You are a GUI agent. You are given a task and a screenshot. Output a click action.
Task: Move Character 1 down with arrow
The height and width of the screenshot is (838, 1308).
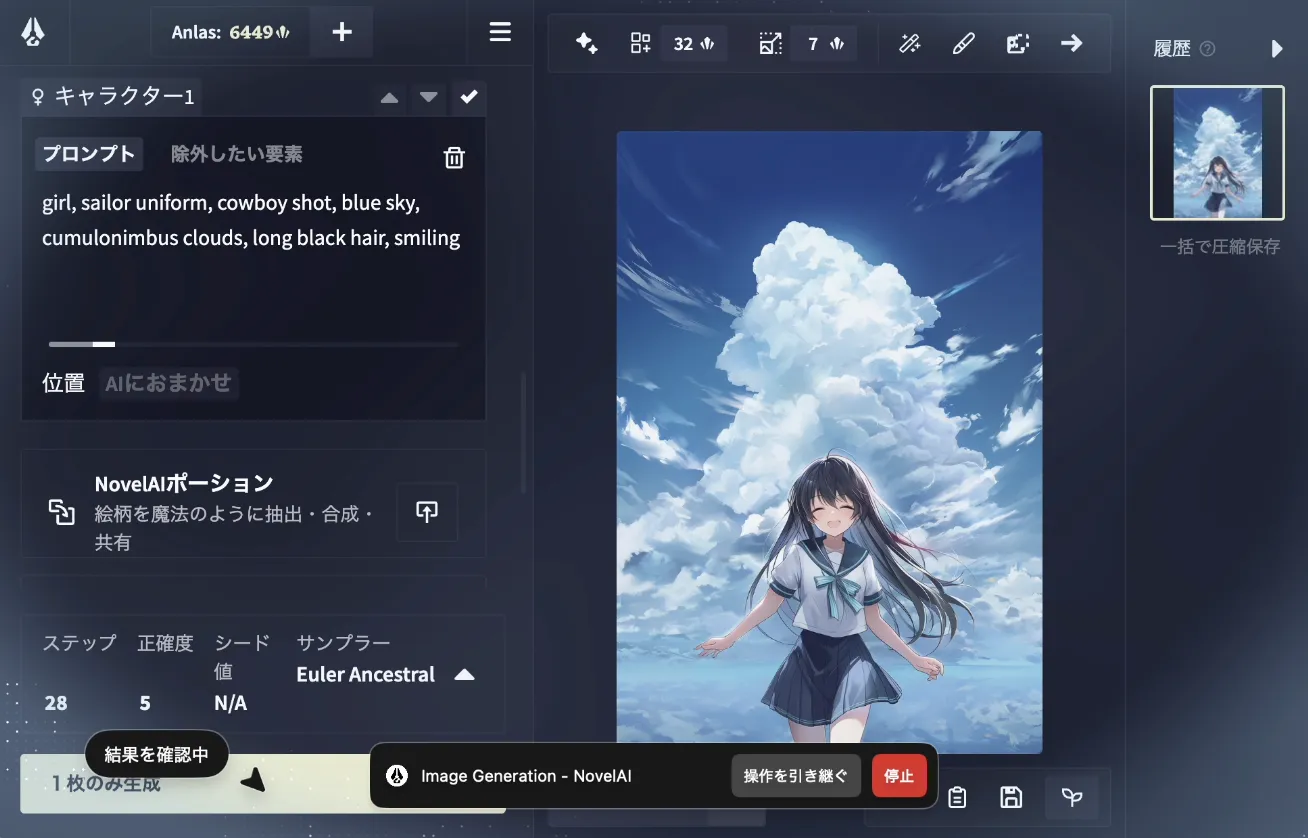tap(429, 97)
